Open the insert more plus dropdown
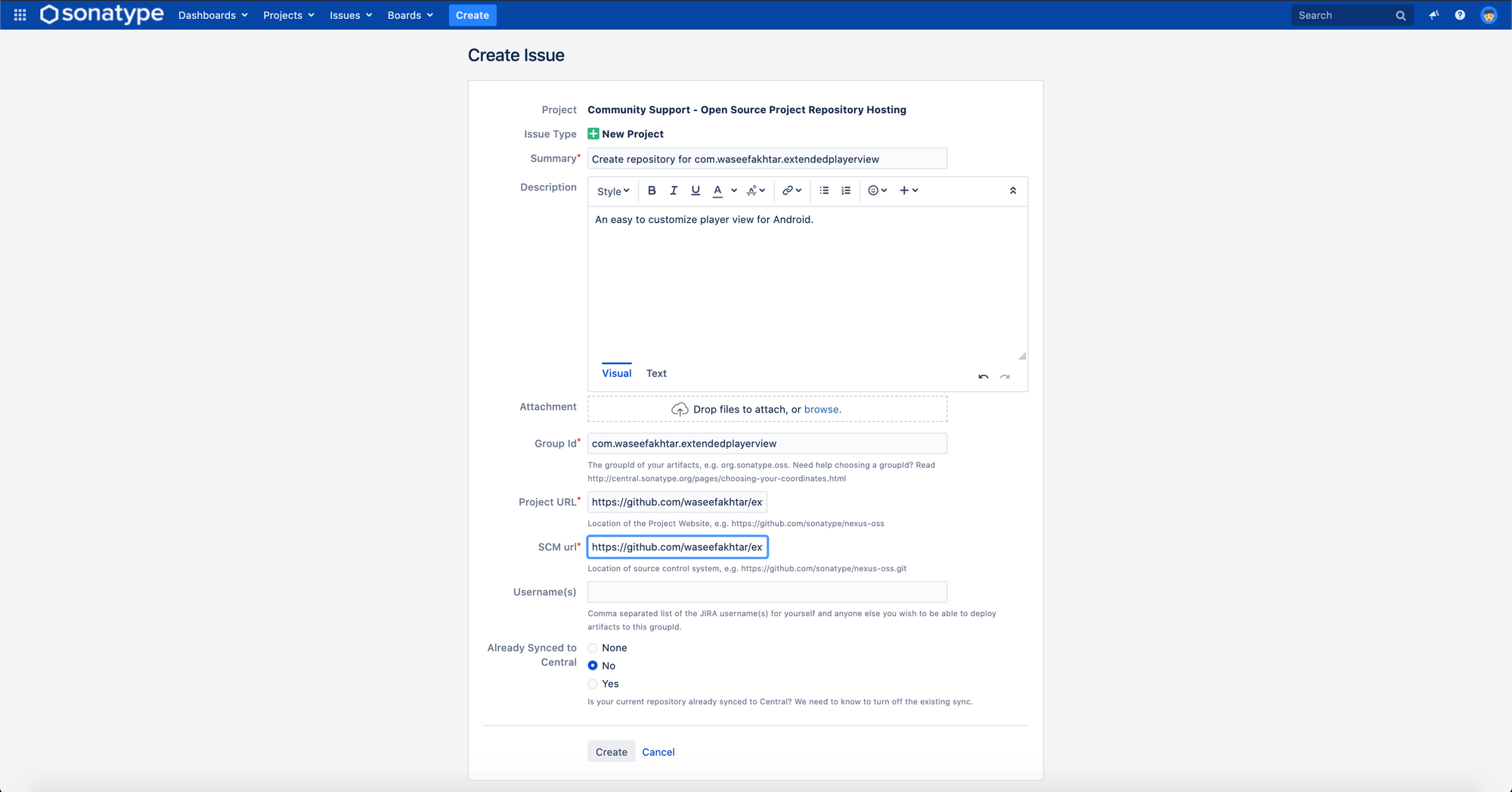The height and width of the screenshot is (792, 1512). tap(909, 190)
